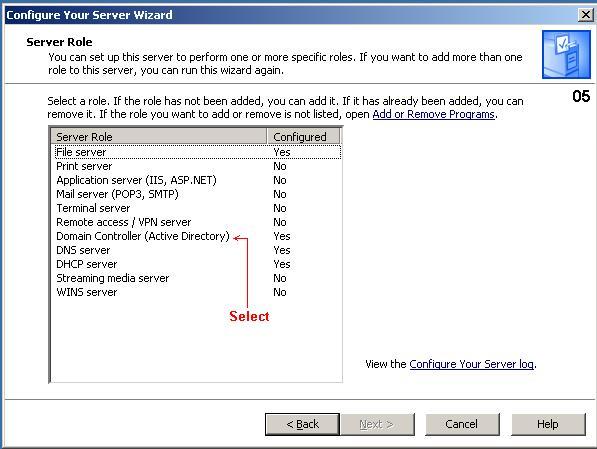Select the DHCP server role
Image resolution: width=597 pixels, height=449 pixels.
tap(197, 264)
